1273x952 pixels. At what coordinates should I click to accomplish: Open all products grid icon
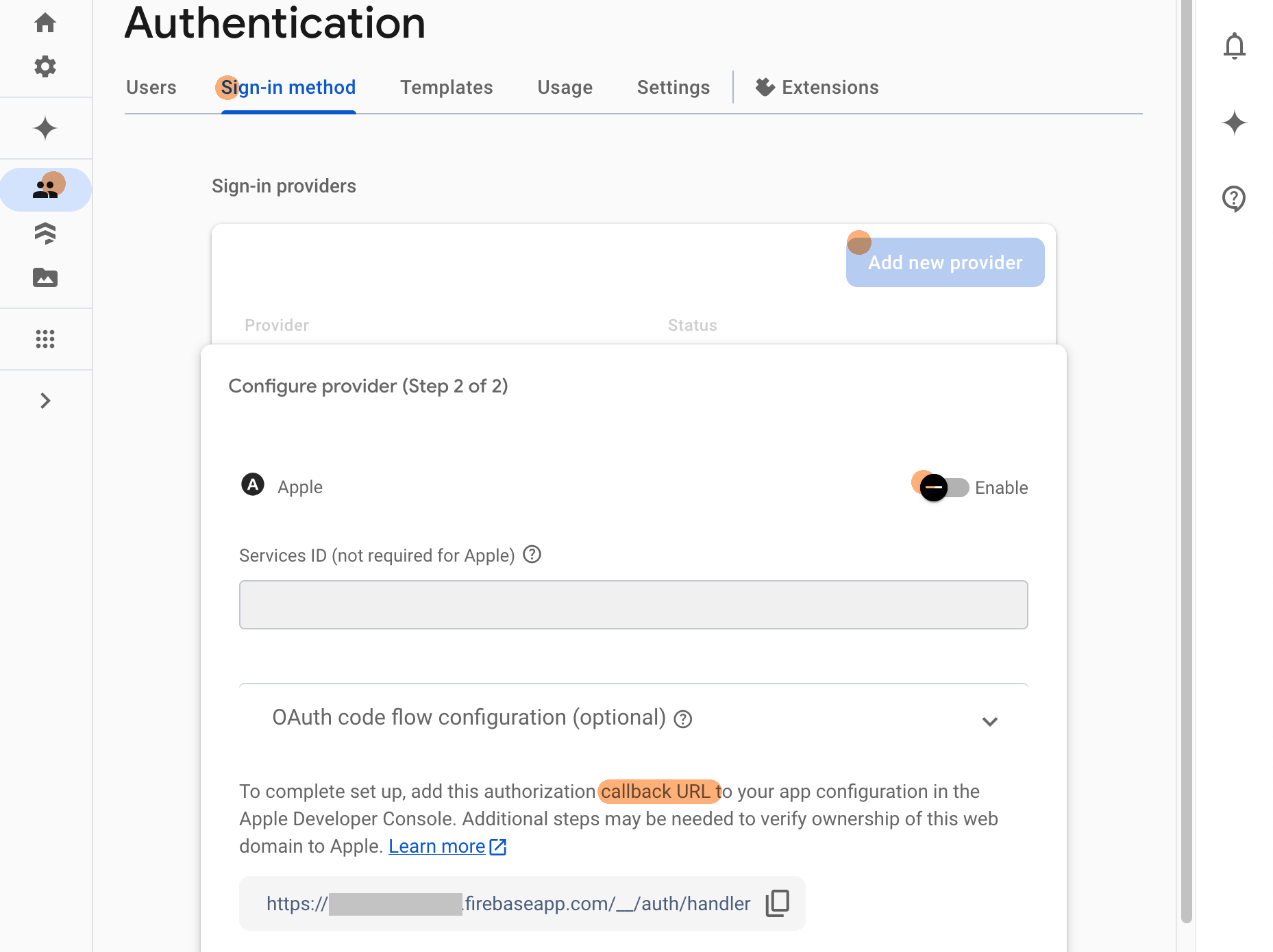[x=45, y=339]
